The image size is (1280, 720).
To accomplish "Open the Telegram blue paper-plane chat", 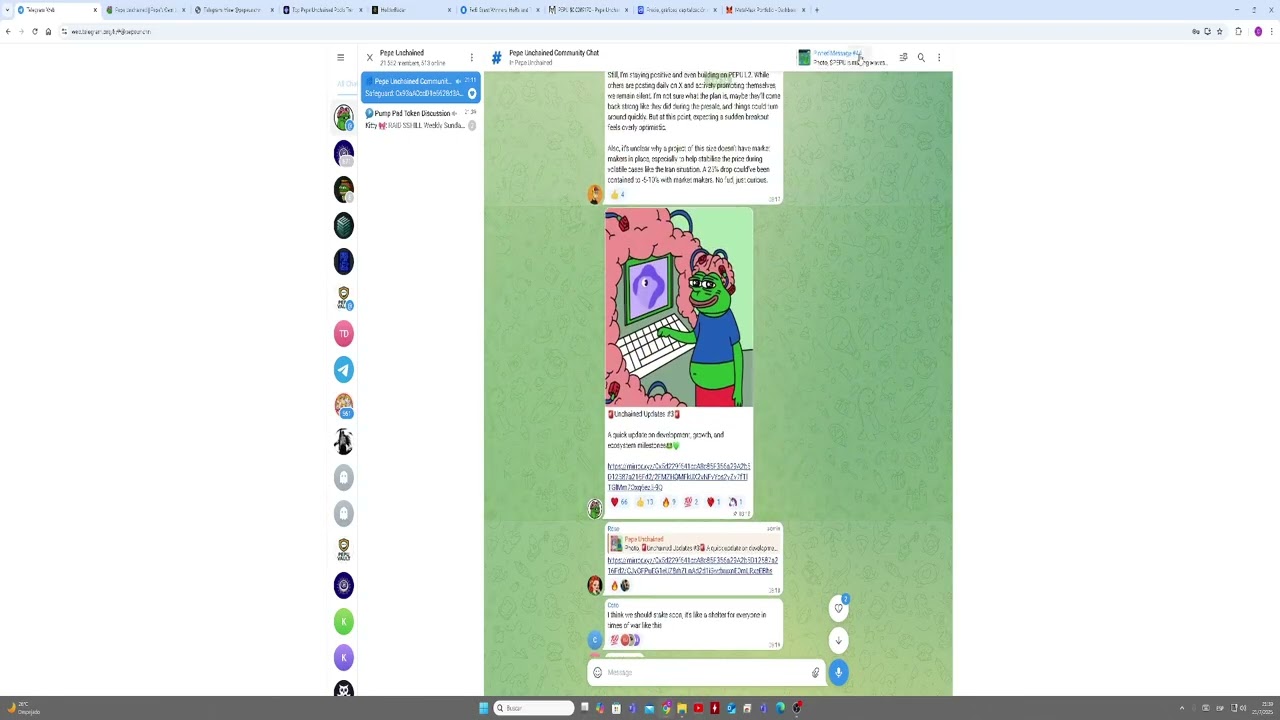I will [343, 369].
